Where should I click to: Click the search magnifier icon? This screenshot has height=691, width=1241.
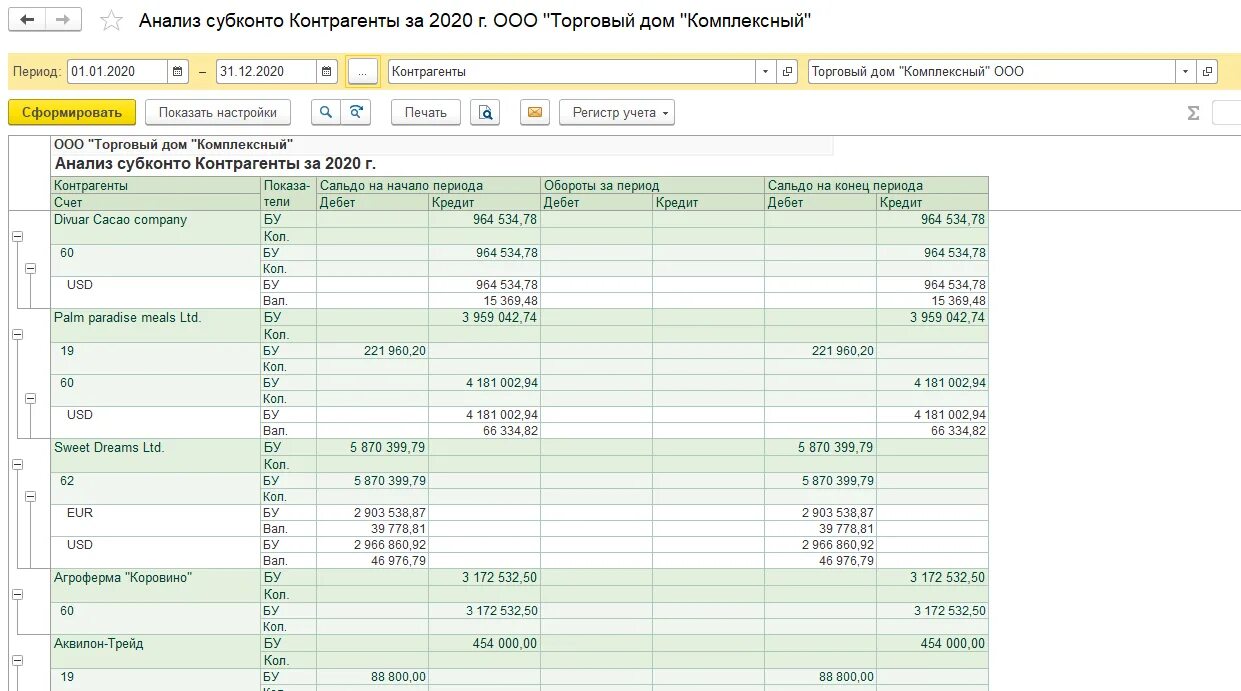(326, 113)
